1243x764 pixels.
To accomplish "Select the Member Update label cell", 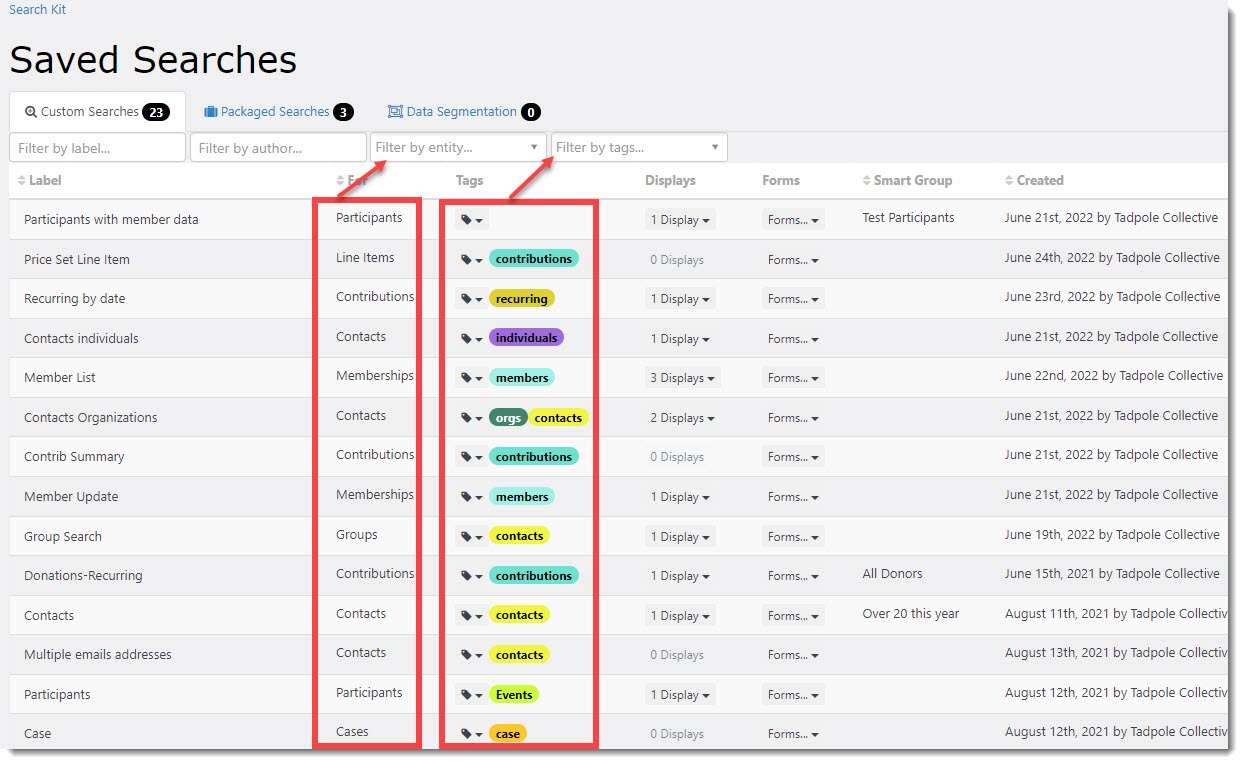I will [x=71, y=497].
